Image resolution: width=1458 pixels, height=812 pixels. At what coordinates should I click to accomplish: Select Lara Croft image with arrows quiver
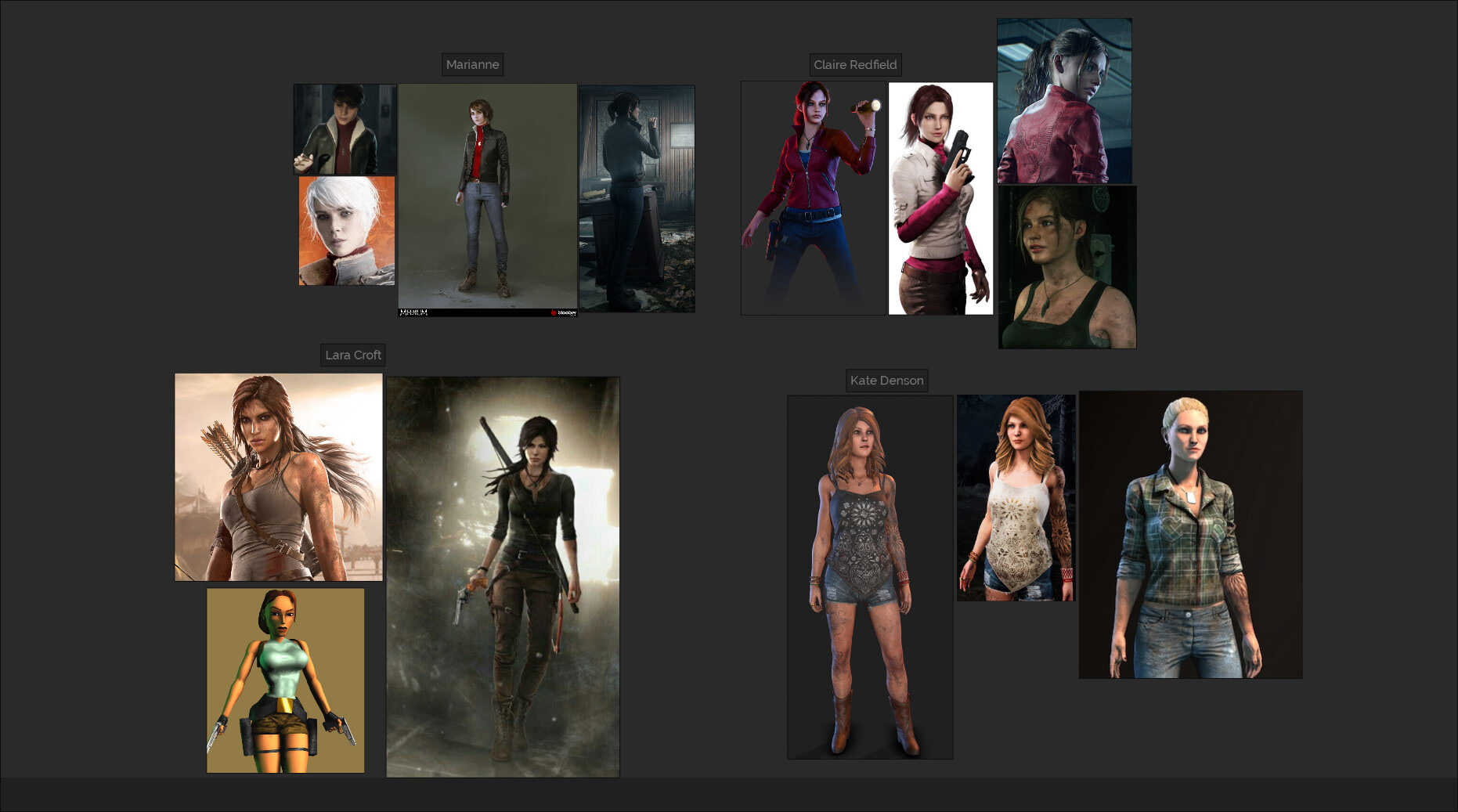[279, 477]
